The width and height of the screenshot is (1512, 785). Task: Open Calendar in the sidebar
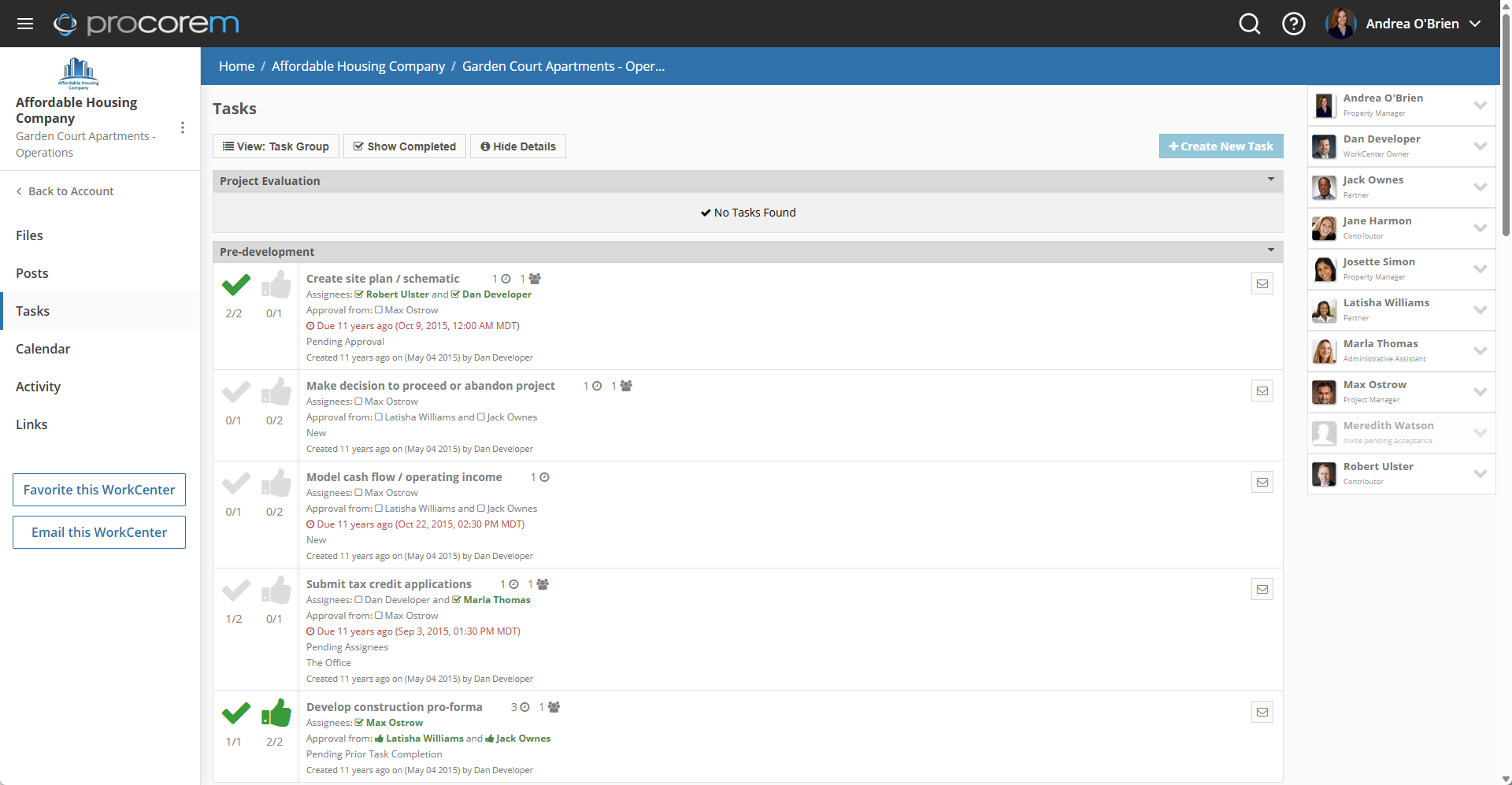(100, 349)
